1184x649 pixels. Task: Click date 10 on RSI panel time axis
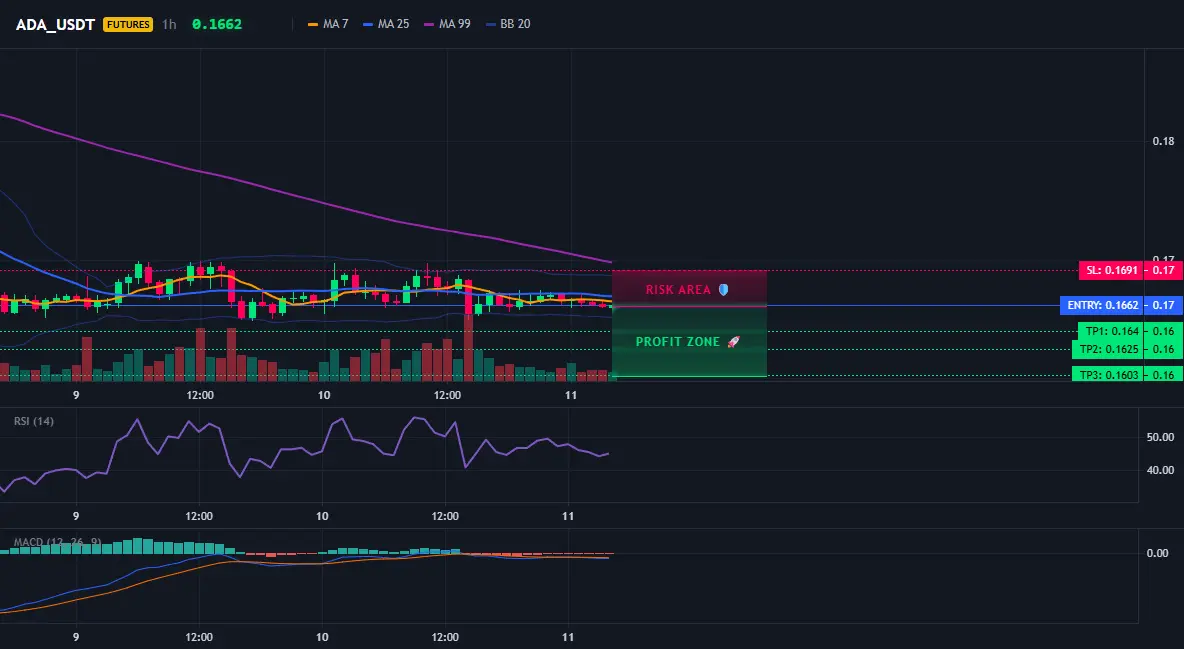[322, 516]
